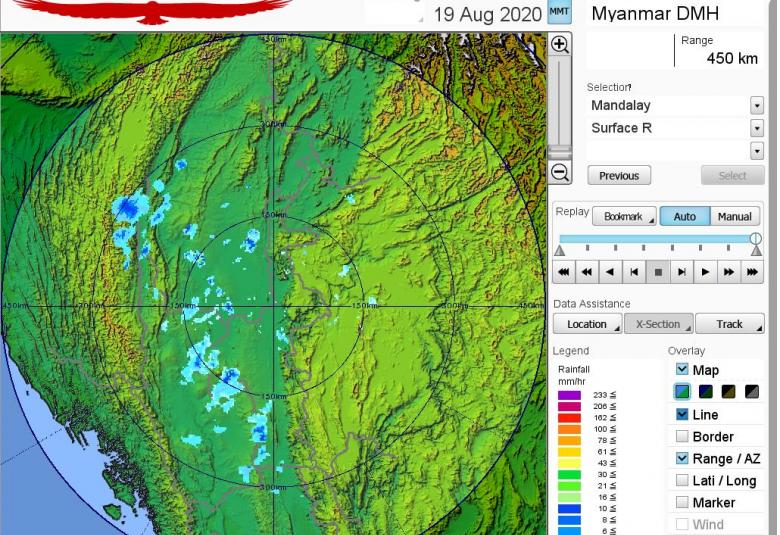This screenshot has height=535, width=780.
Task: Step back to the previous frame
Action: pyautogui.click(x=634, y=271)
